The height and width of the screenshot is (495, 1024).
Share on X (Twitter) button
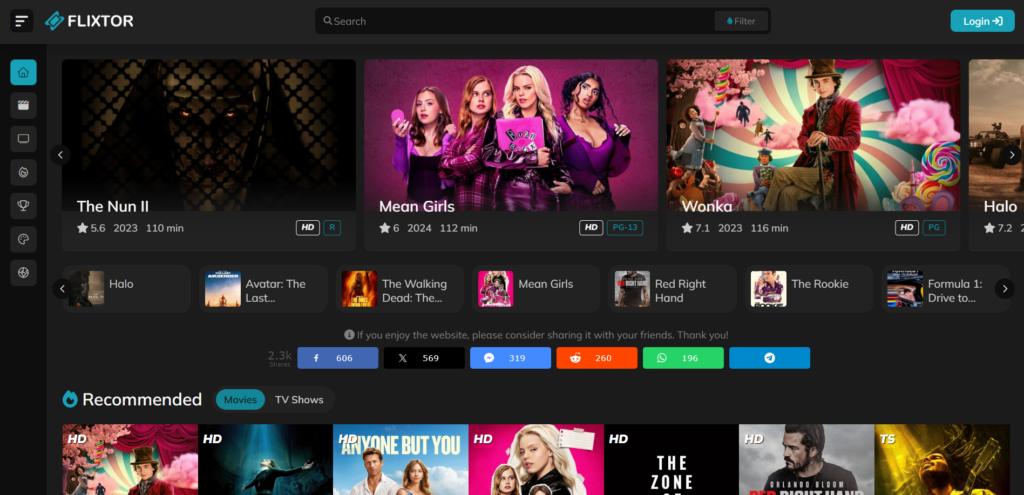pos(424,358)
